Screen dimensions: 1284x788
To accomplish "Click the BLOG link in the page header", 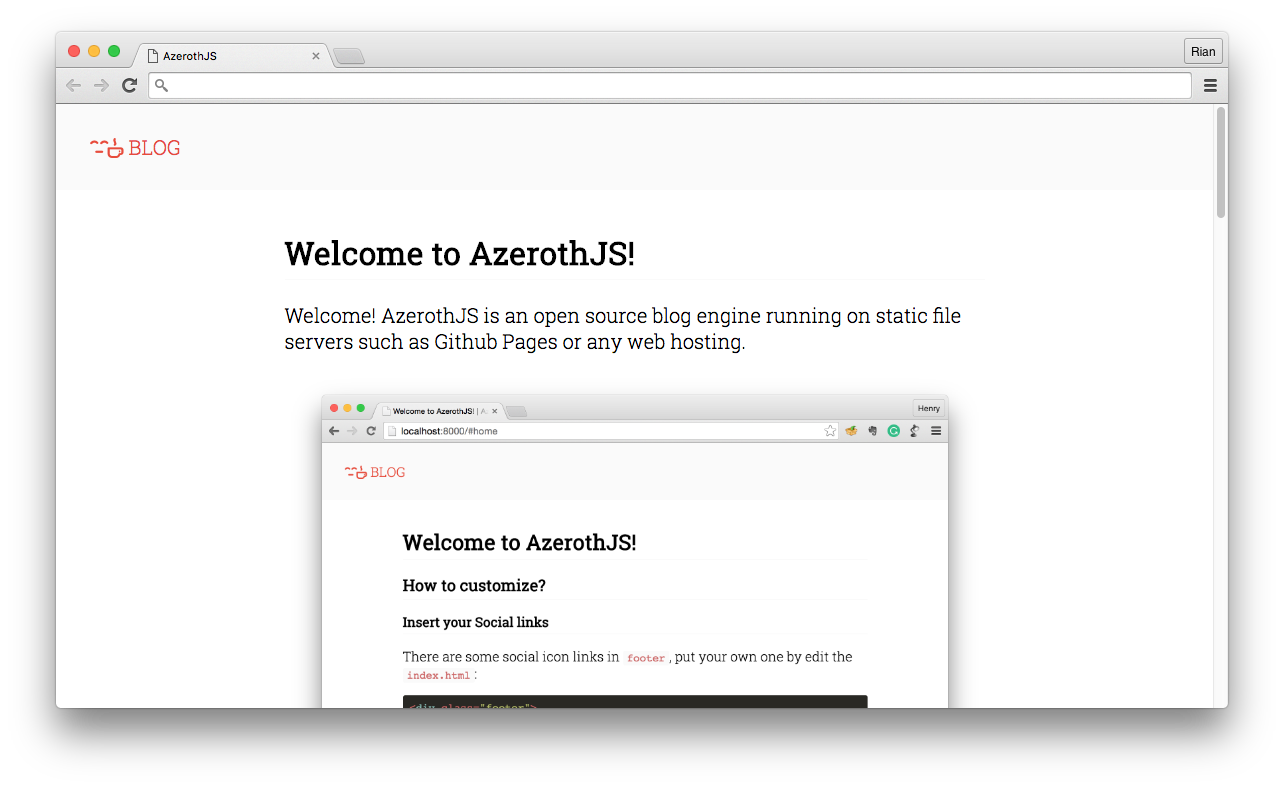I will 155,148.
